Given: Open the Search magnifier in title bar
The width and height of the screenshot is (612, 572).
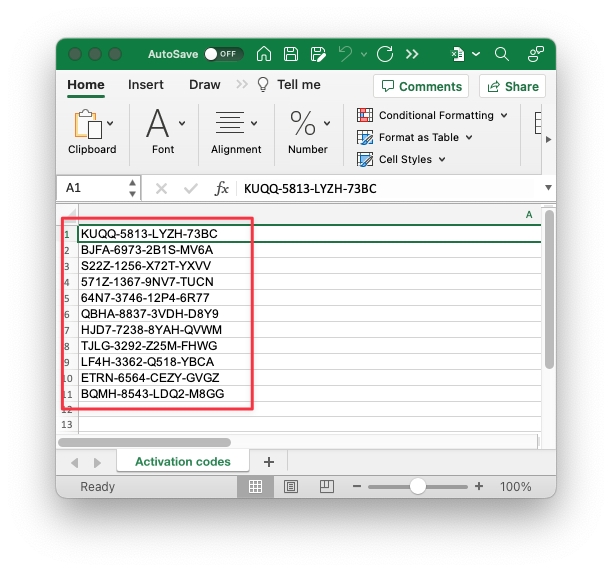Looking at the screenshot, I should [x=502, y=54].
